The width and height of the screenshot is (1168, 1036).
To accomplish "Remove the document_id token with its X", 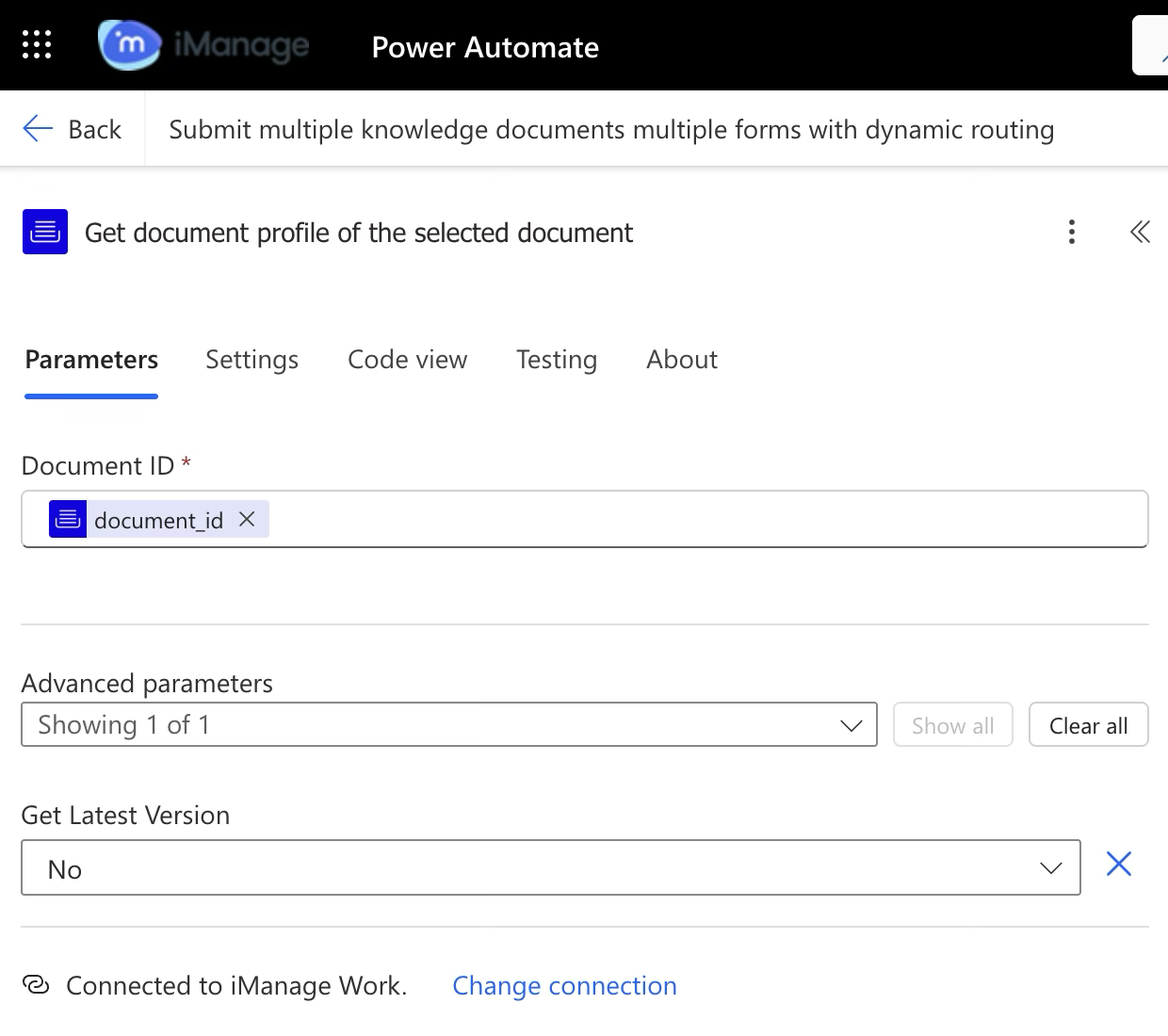I will tap(247, 519).
